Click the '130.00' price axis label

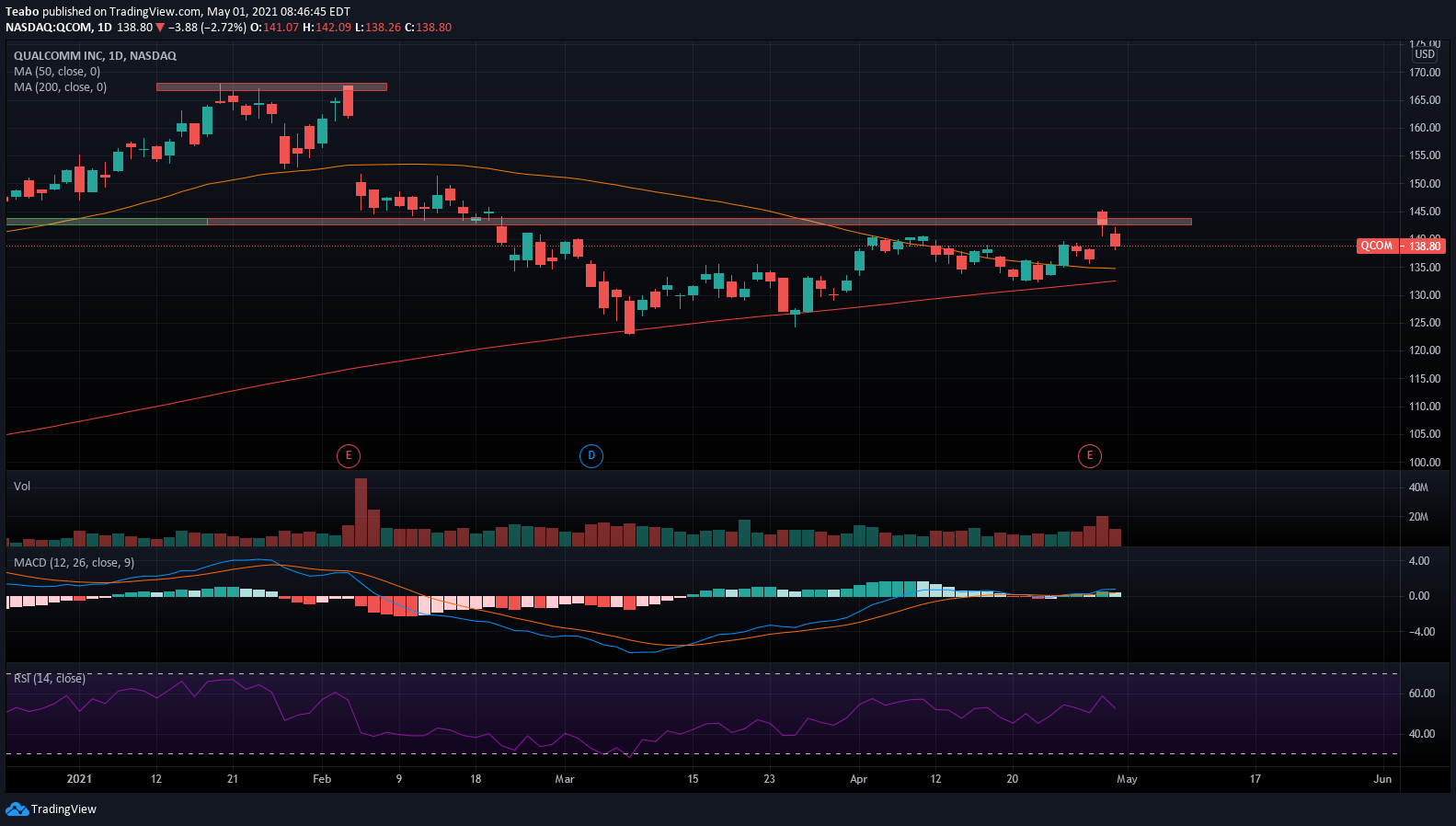tap(1425, 295)
